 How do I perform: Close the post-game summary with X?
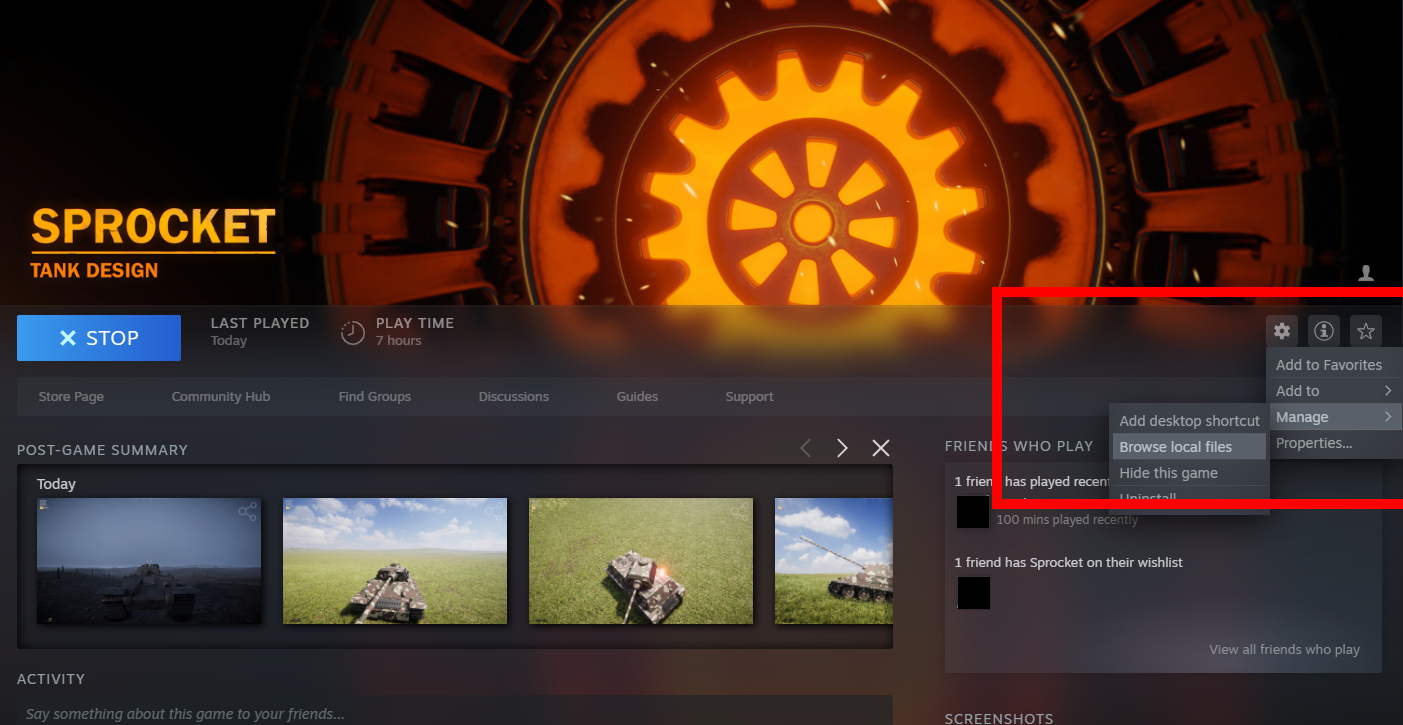coord(881,448)
